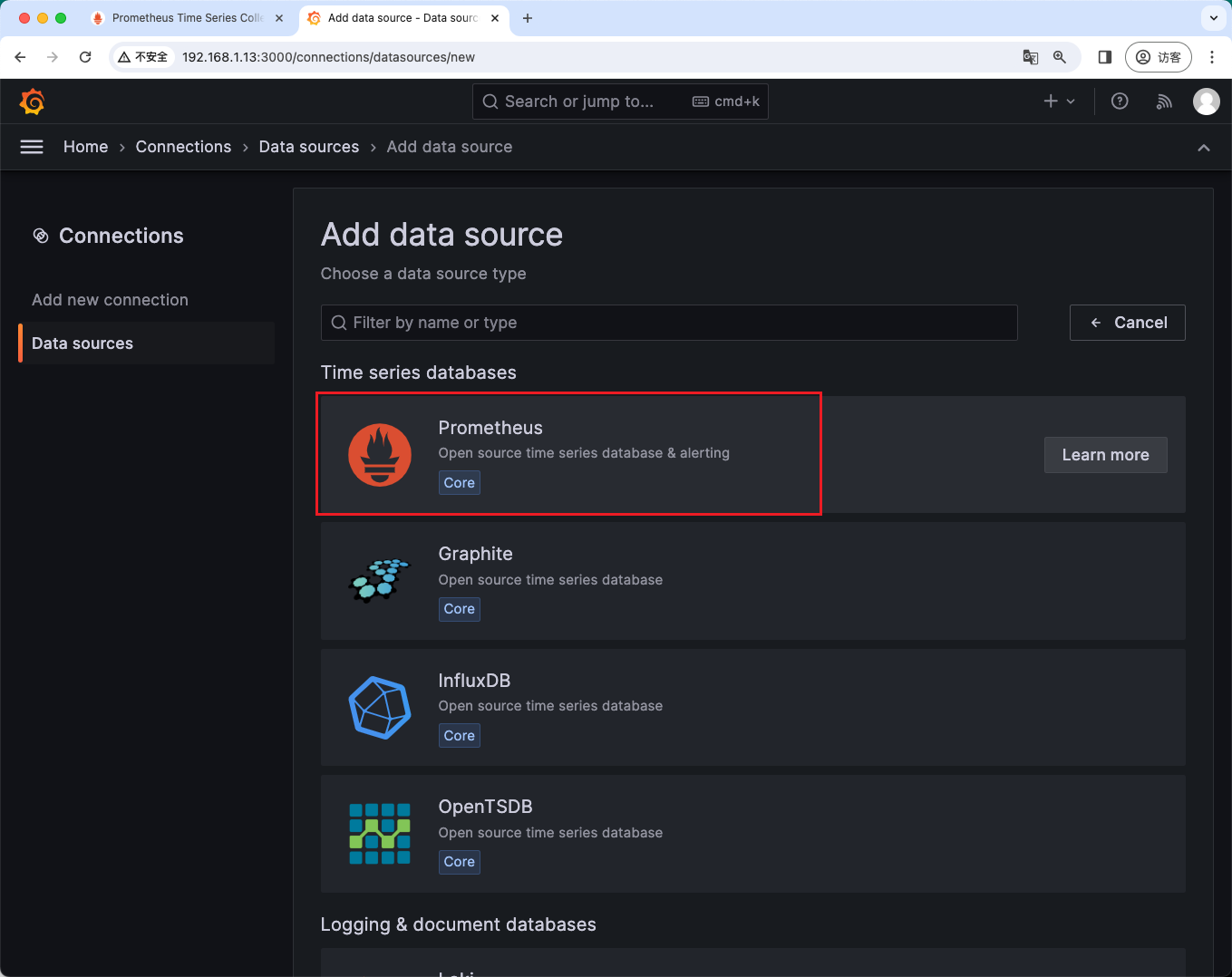Viewport: 1232px width, 977px height.
Task: Click the Grafana logo icon
Action: [32, 102]
